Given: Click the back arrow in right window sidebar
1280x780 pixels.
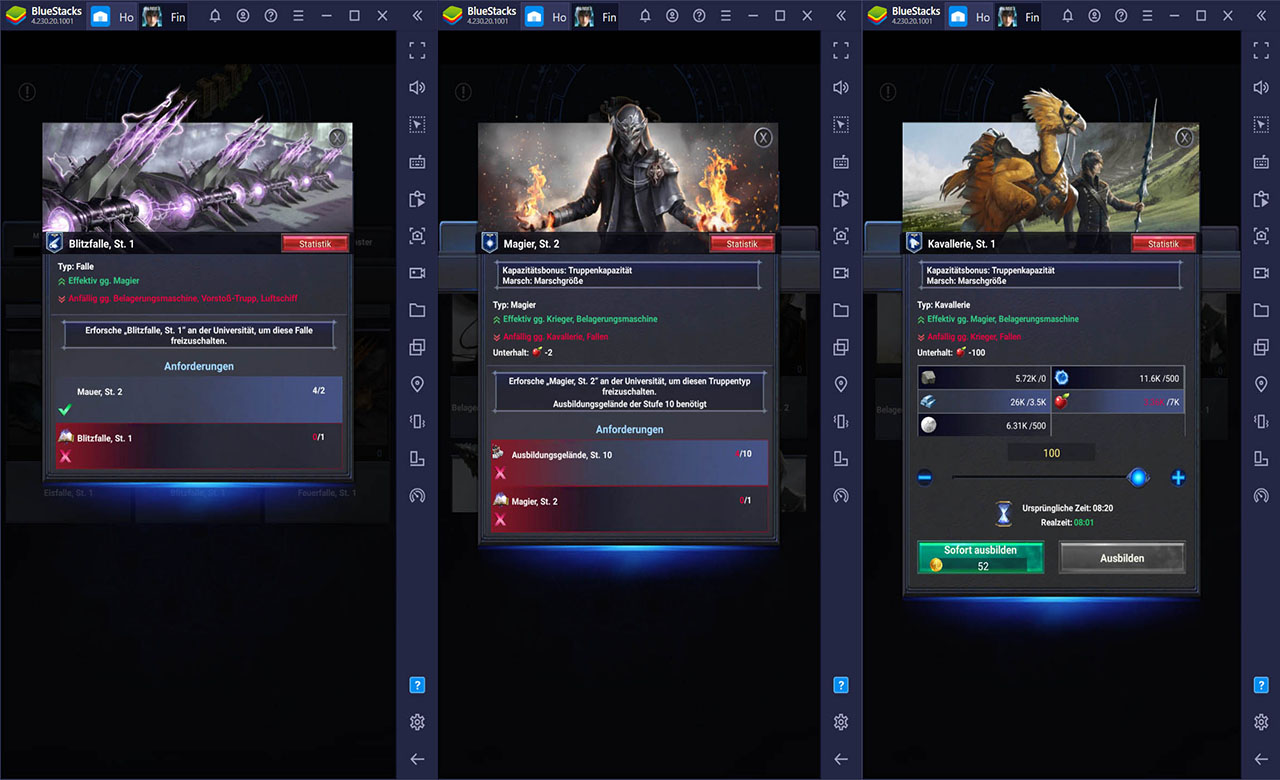Looking at the screenshot, I should coord(1261,759).
